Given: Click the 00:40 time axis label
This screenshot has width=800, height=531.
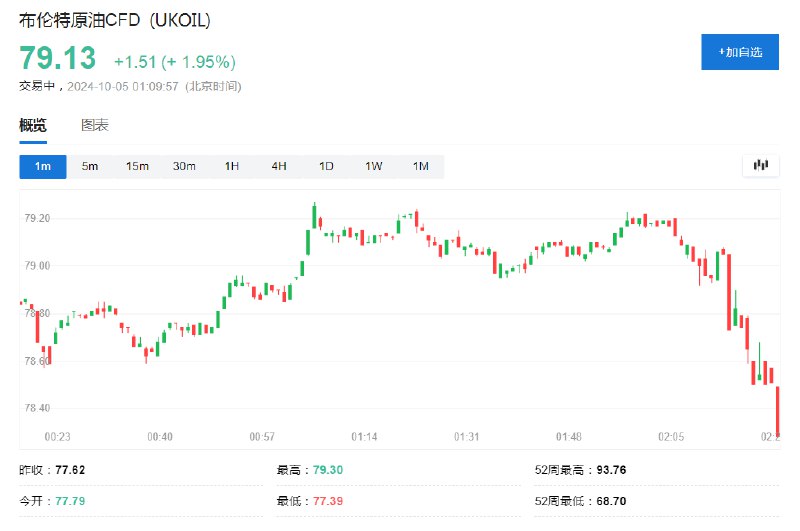Looking at the screenshot, I should [x=160, y=437].
